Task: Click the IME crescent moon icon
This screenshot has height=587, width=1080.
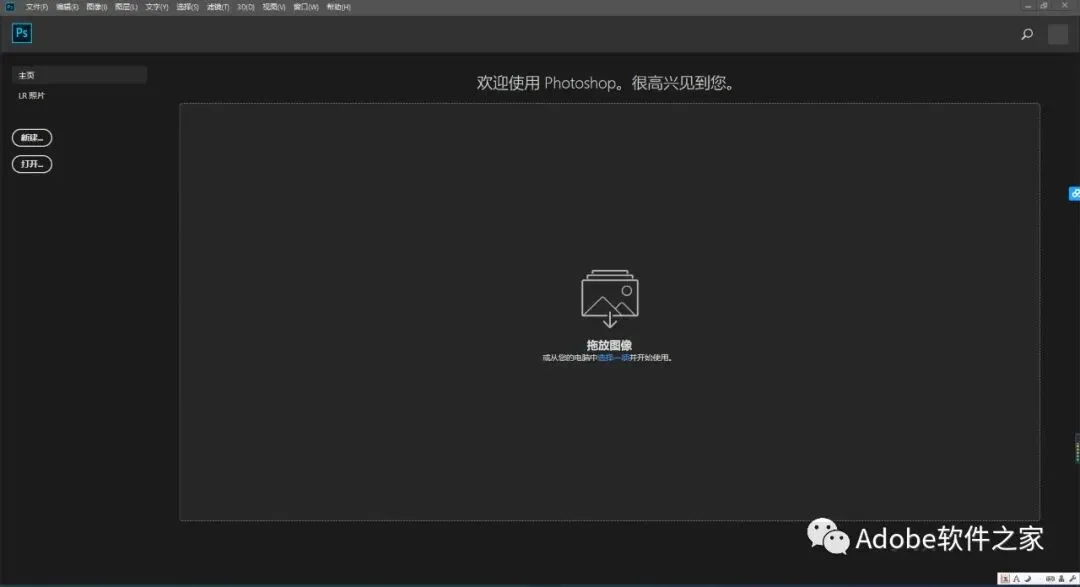Action: [1028, 579]
